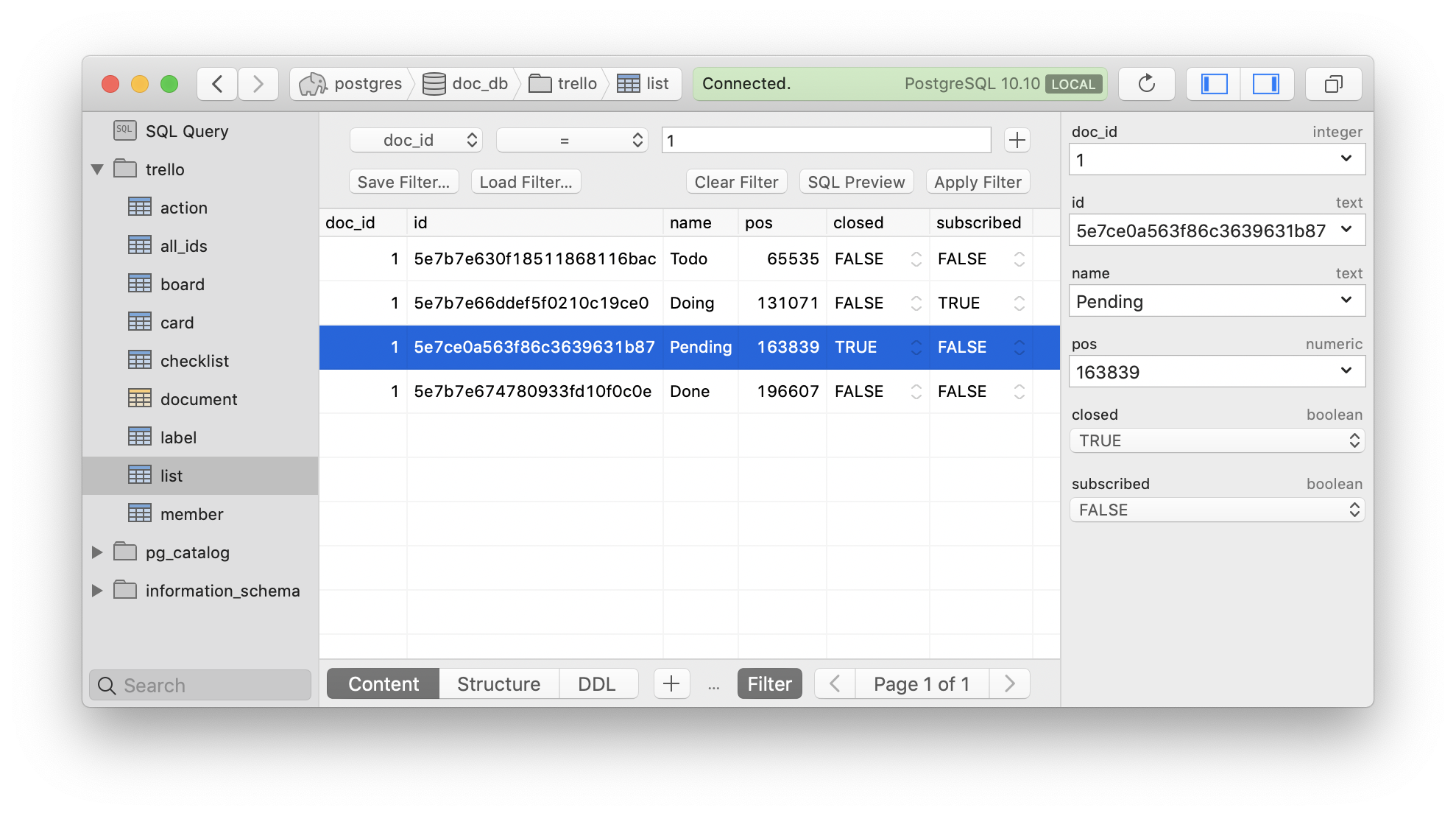Viewport: 1456px width, 816px height.
Task: Click the sidebar Search field
Action: [200, 685]
